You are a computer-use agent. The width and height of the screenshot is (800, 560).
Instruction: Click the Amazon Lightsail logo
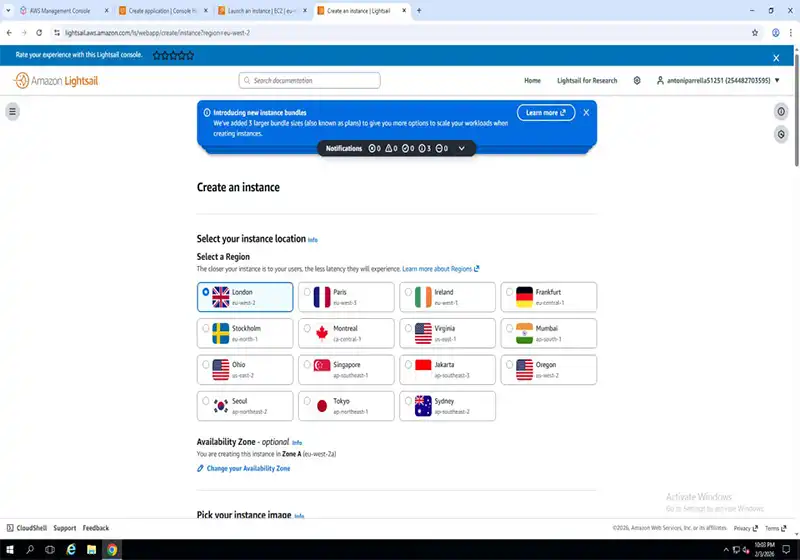[x=56, y=81]
